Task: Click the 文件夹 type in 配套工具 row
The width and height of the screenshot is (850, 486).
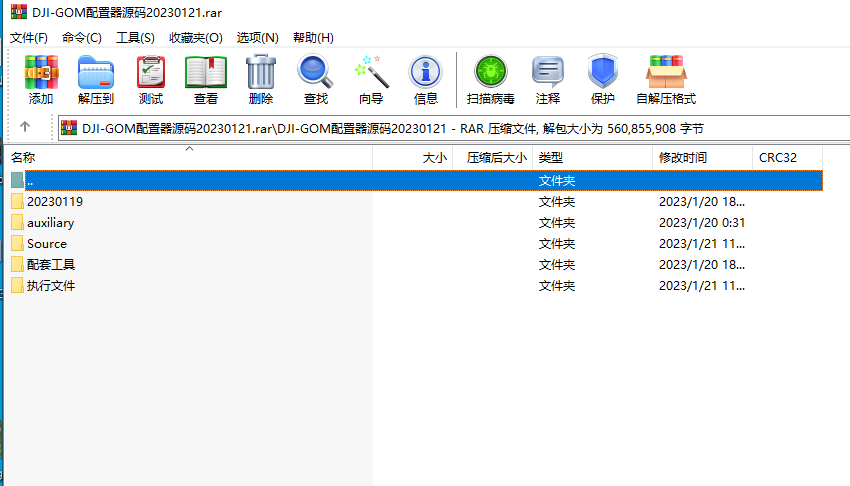Action: pyautogui.click(x=557, y=265)
